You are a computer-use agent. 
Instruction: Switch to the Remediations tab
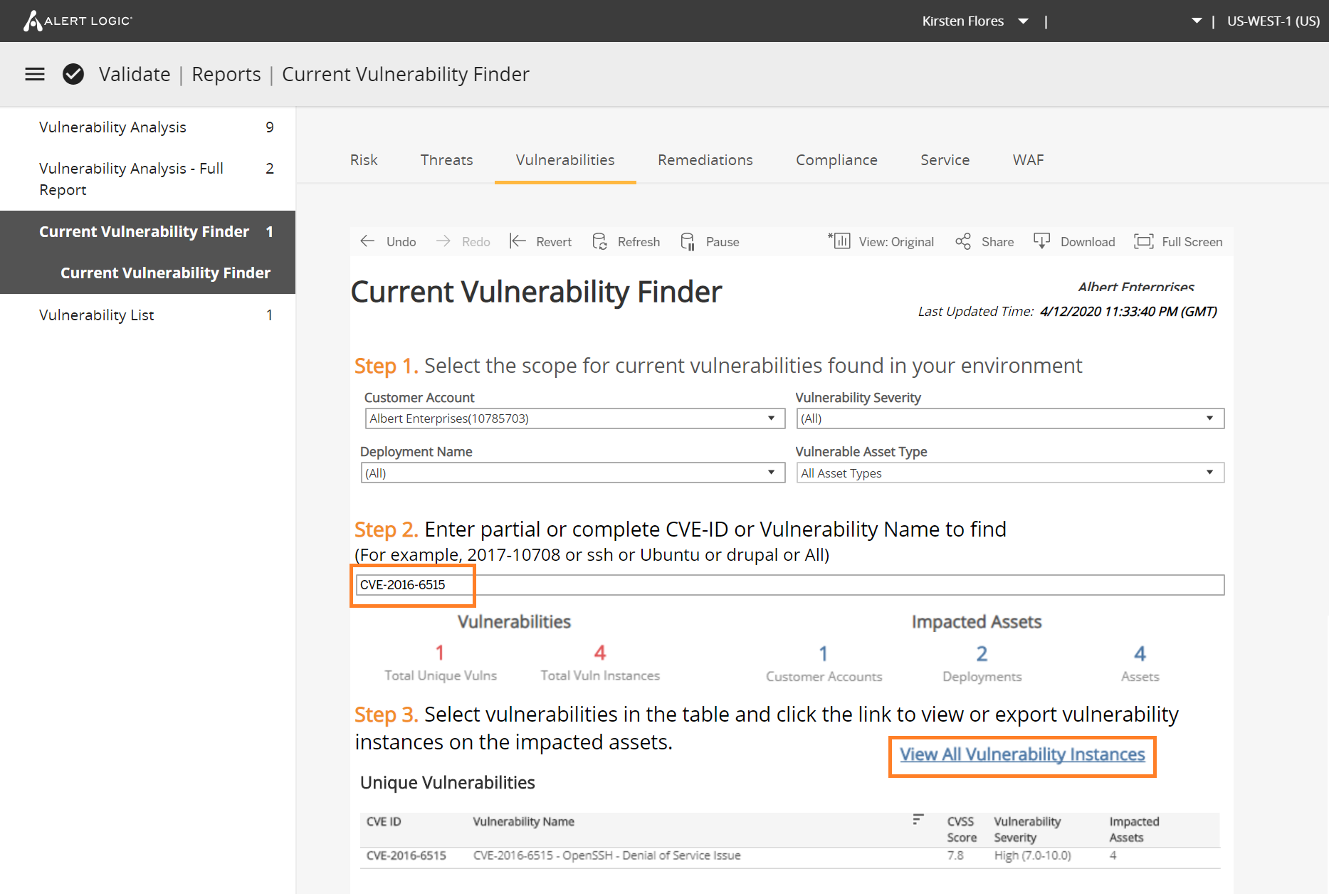(x=705, y=159)
